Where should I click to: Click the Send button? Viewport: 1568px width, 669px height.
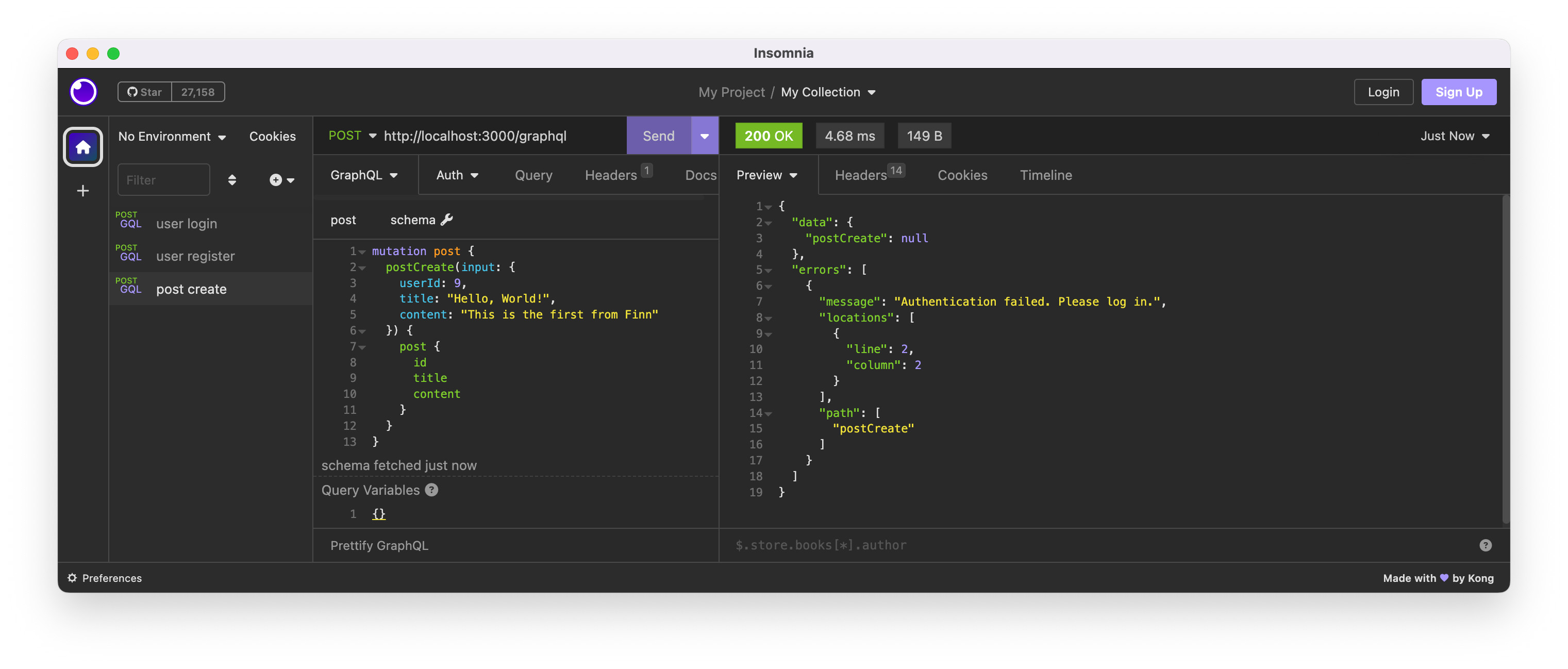(x=659, y=135)
